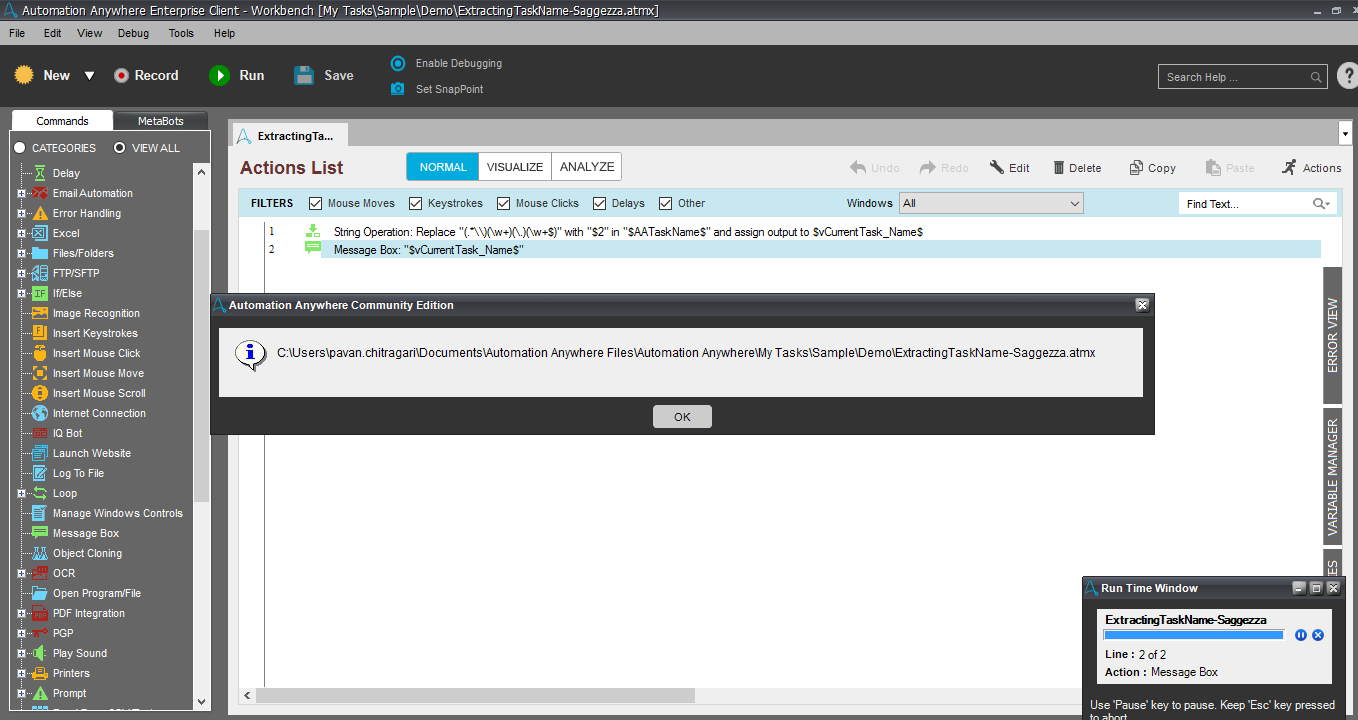The image size is (1358, 720).
Task: Click the Copy action button
Action: coord(1153,168)
